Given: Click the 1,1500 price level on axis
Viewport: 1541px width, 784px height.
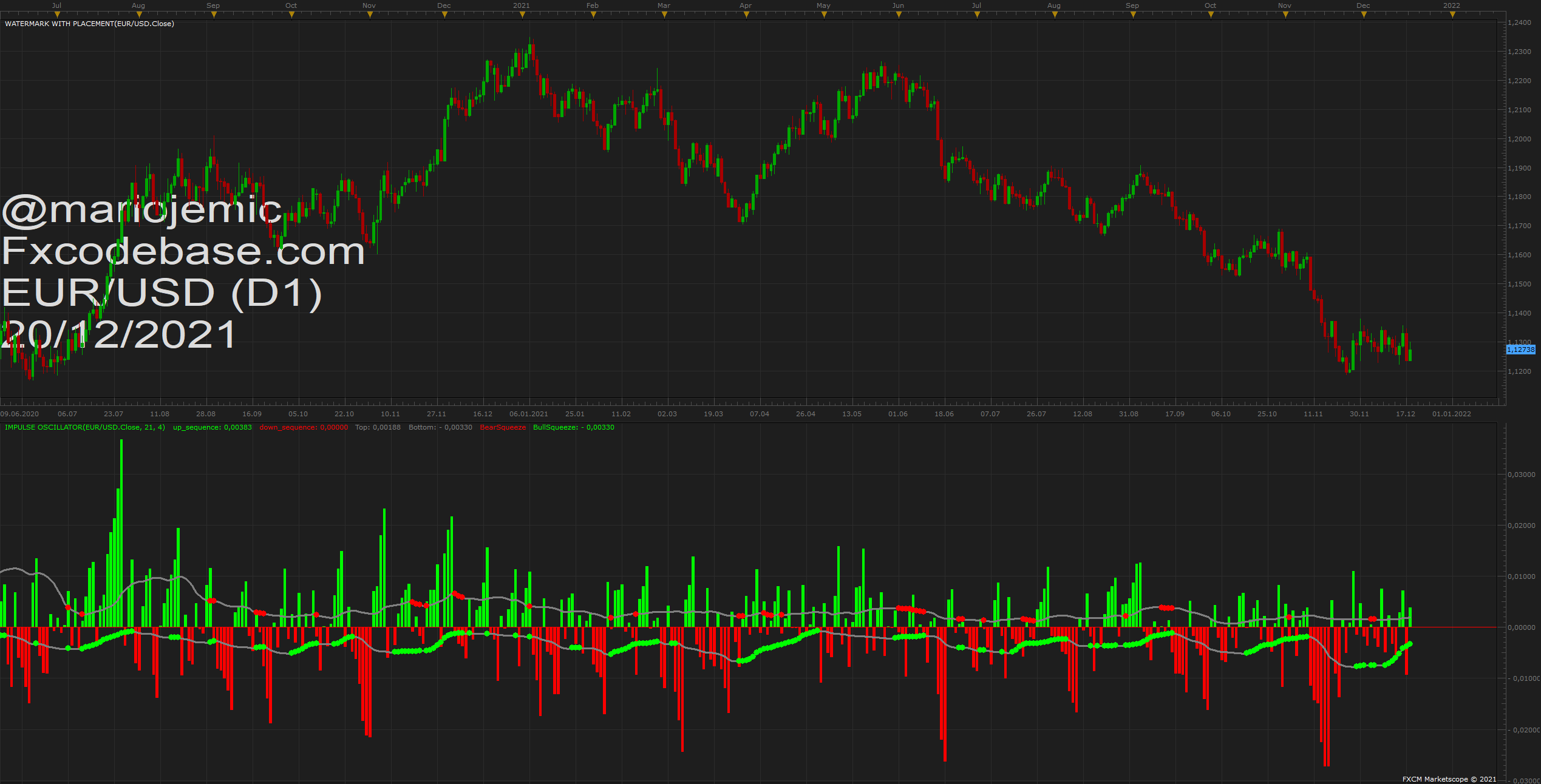Looking at the screenshot, I should point(1519,284).
